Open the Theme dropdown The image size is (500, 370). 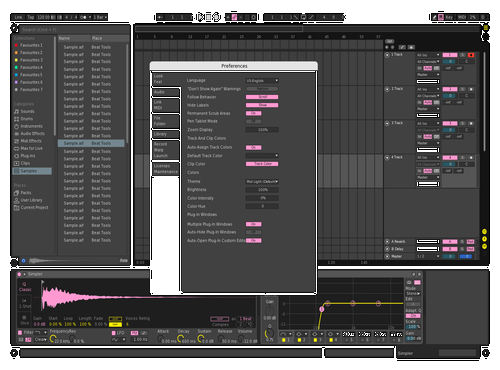(262, 182)
